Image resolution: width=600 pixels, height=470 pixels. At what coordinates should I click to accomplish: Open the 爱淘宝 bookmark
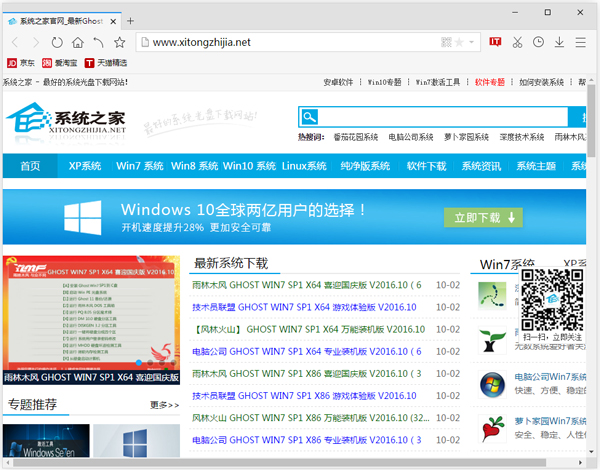(60, 63)
